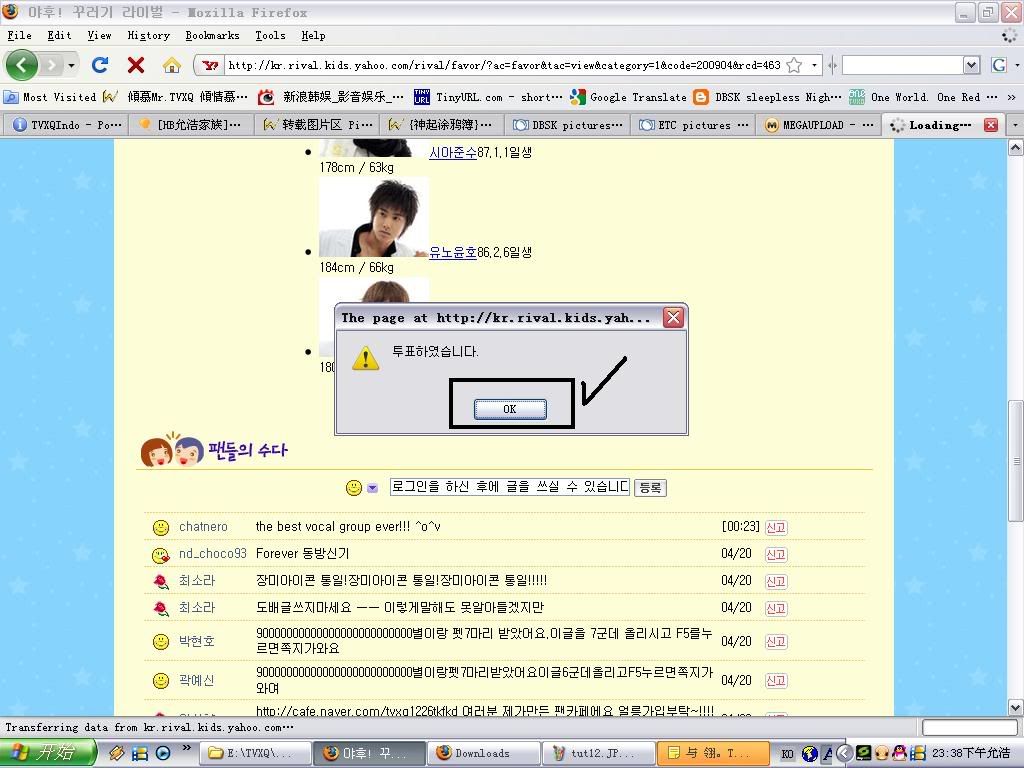The image size is (1024, 768).
Task: Open the emoticon dropdown arrow
Action: click(x=372, y=488)
